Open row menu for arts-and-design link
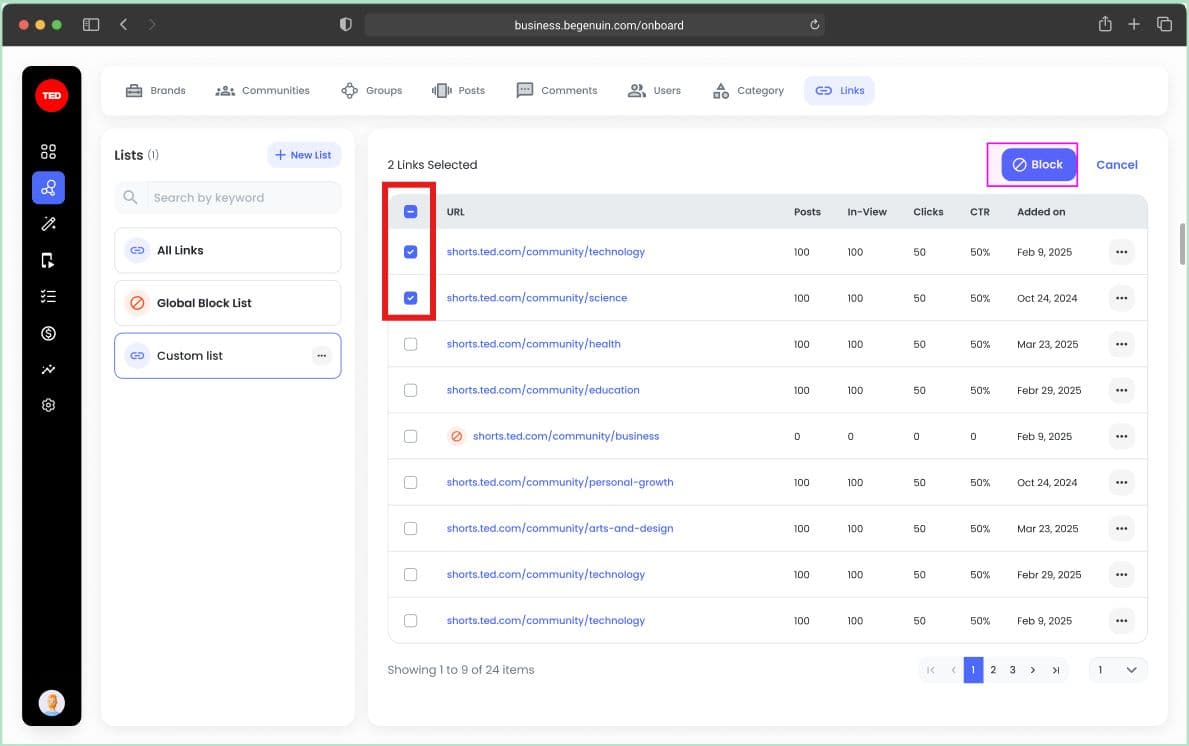Screen dimensions: 1189x746 coord(1122,528)
